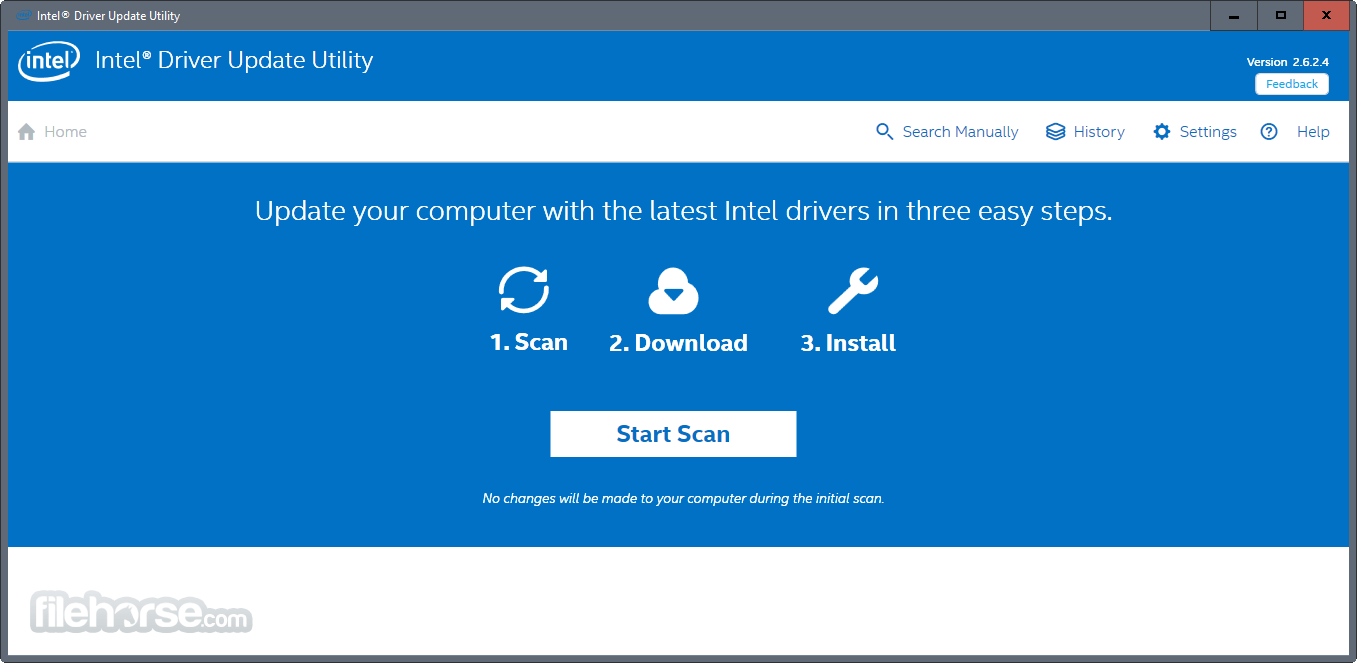Viewport: 1357px width, 663px height.
Task: Click the 'No changes will be made' note
Action: (x=683, y=498)
